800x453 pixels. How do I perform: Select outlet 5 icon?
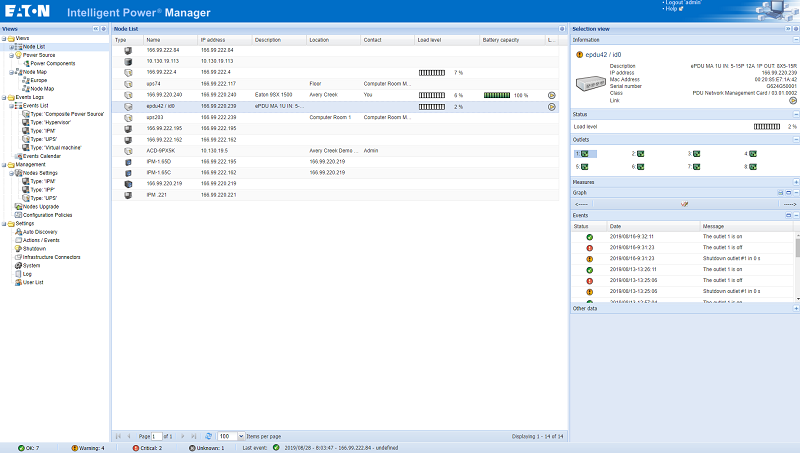click(585, 167)
